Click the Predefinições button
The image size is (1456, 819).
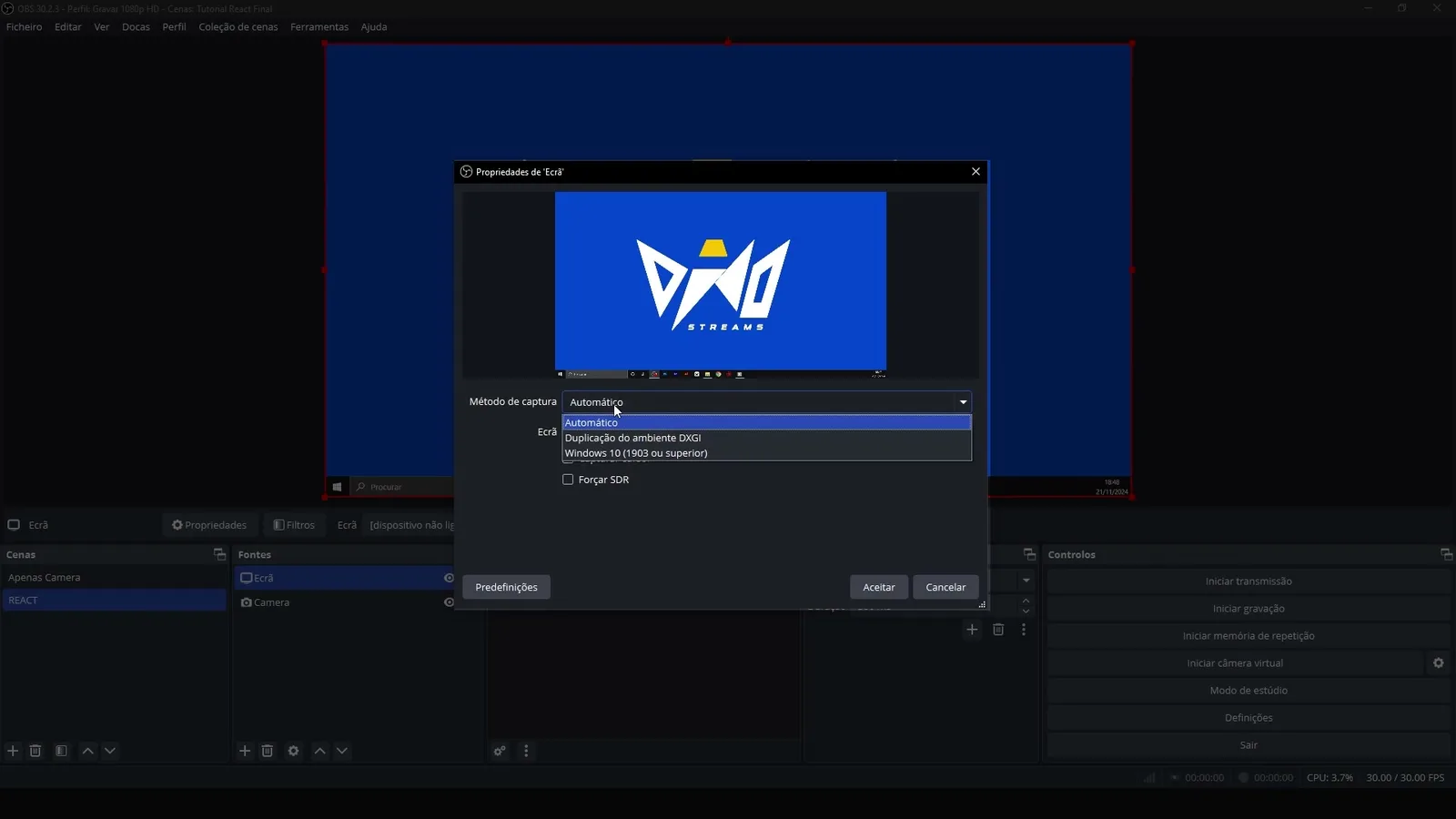click(506, 587)
